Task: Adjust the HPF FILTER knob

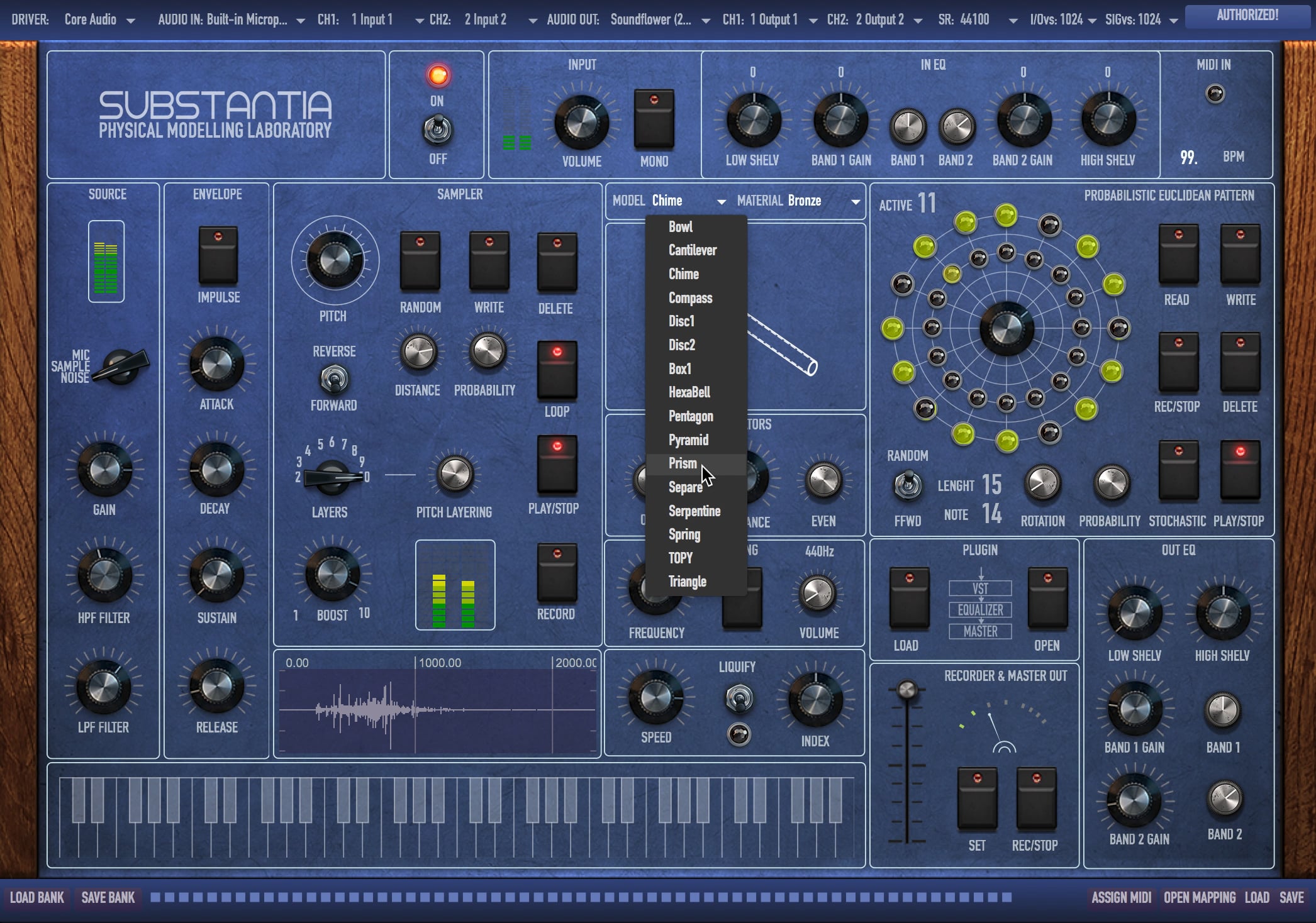Action: pyautogui.click(x=104, y=575)
